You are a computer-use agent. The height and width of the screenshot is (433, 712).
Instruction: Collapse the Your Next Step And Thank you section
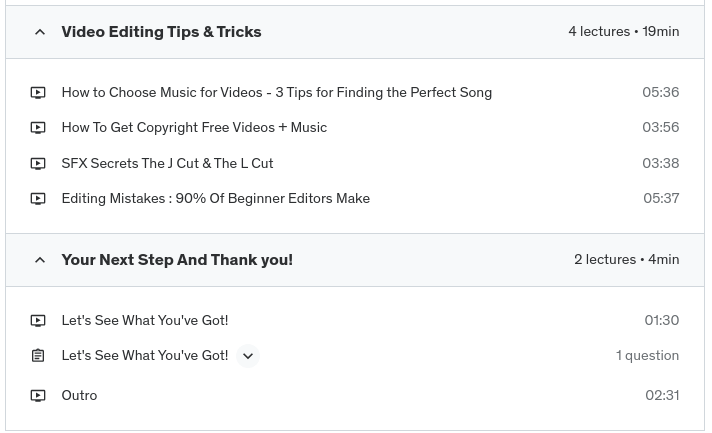[x=40, y=260]
